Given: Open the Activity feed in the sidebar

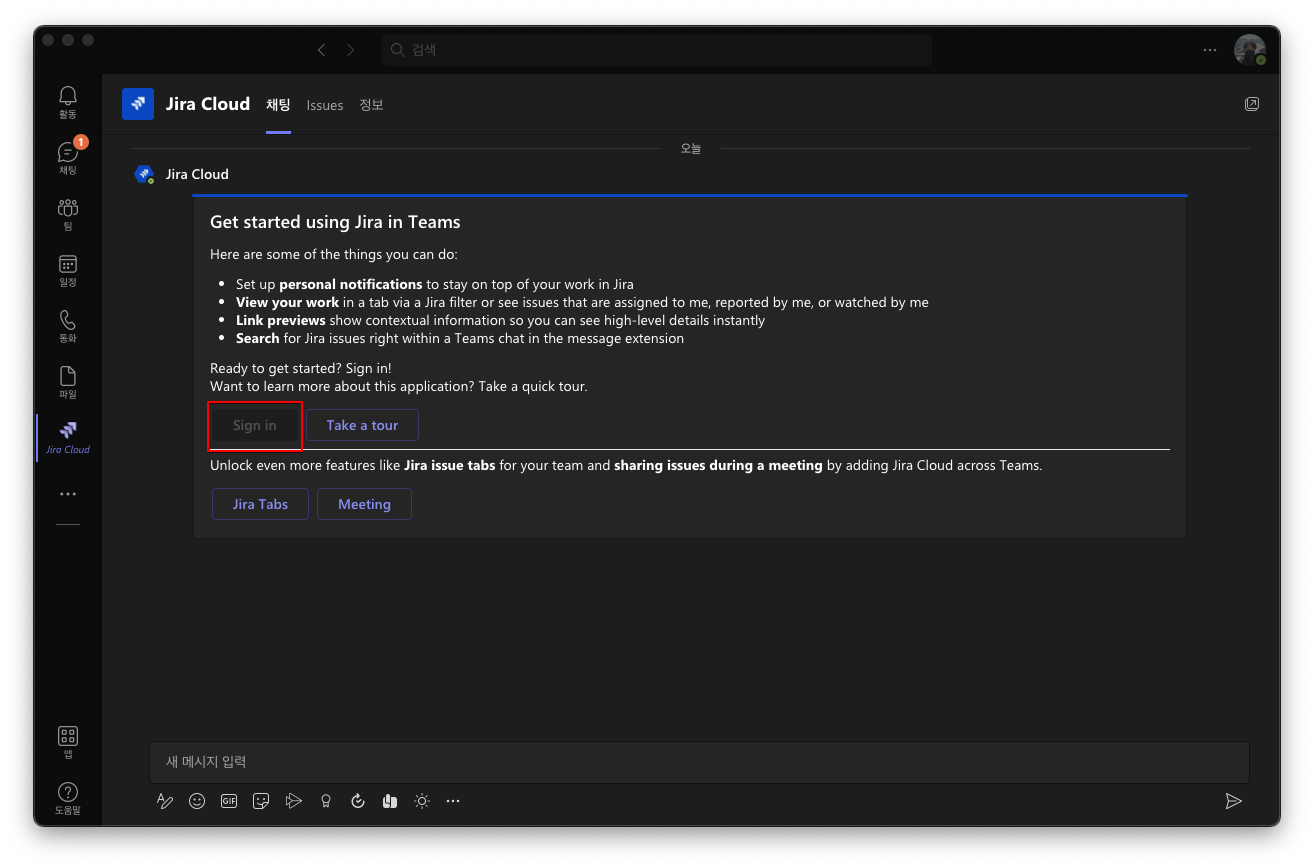Looking at the screenshot, I should point(68,102).
